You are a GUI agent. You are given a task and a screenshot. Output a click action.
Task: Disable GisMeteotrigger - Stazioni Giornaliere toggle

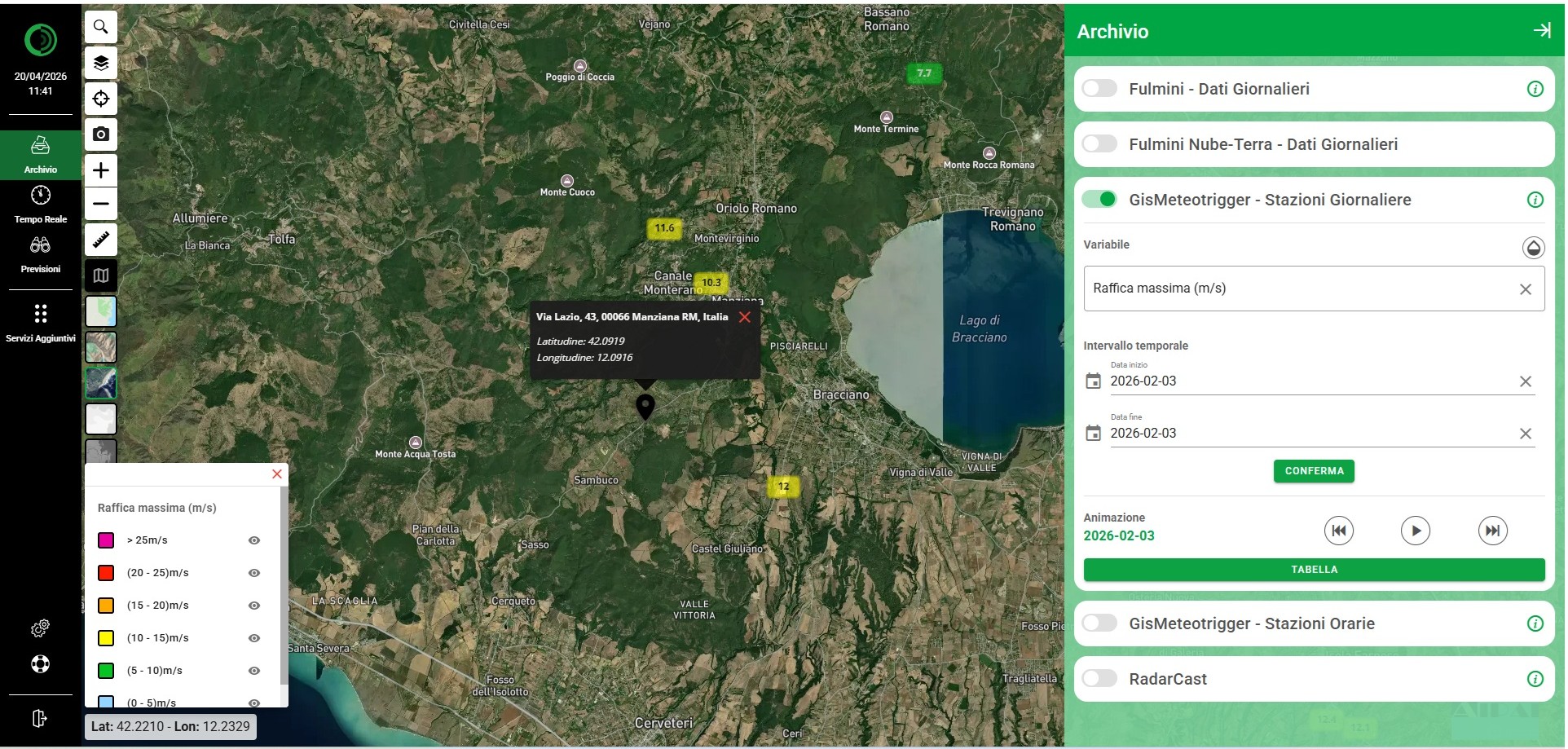(1099, 200)
